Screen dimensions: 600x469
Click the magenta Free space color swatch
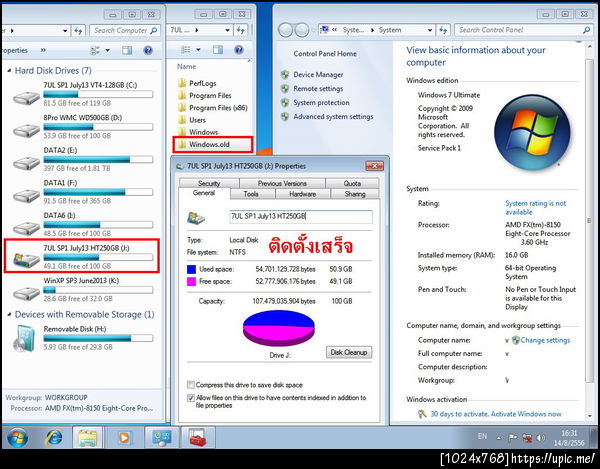(x=191, y=282)
